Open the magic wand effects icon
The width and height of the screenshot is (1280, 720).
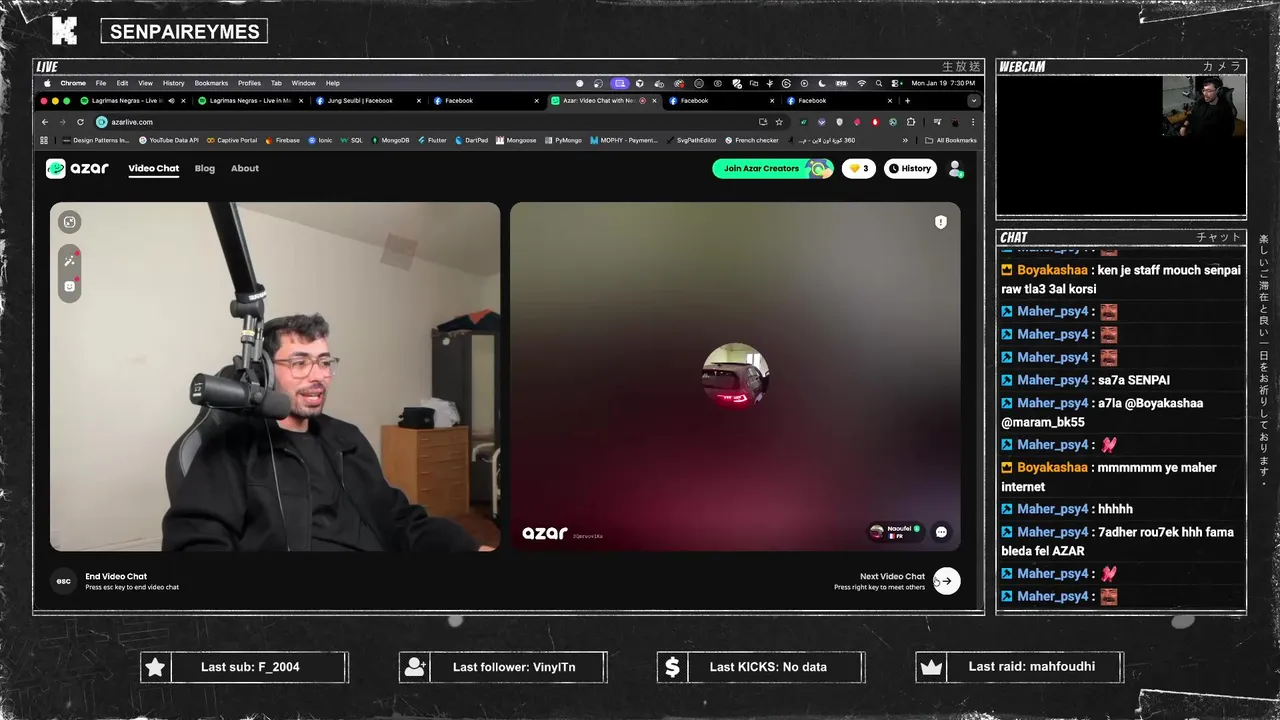[x=69, y=260]
